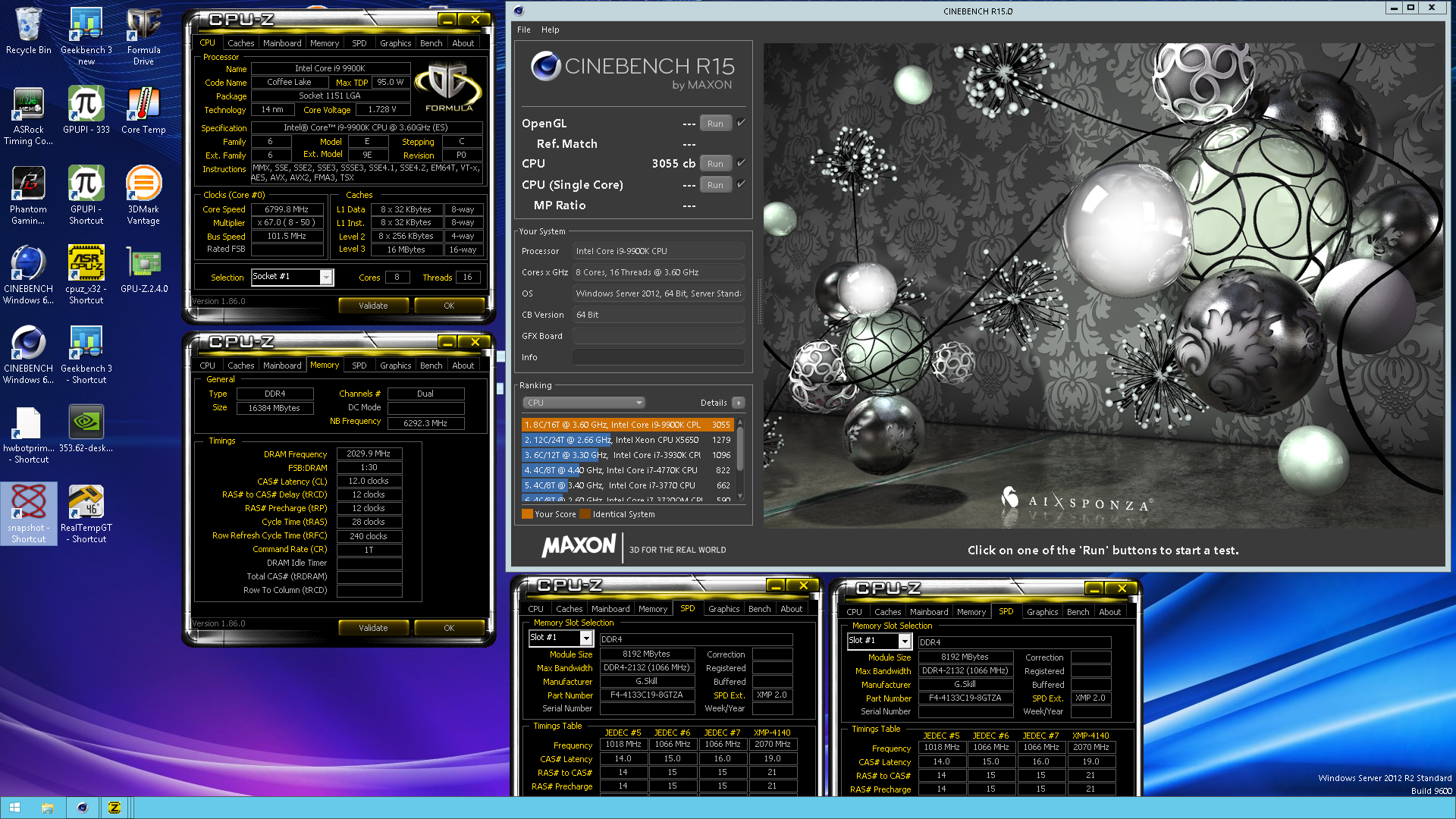Switch to Mainboard tab in top CPU-Z window
The height and width of the screenshot is (819, 1456).
282,43
